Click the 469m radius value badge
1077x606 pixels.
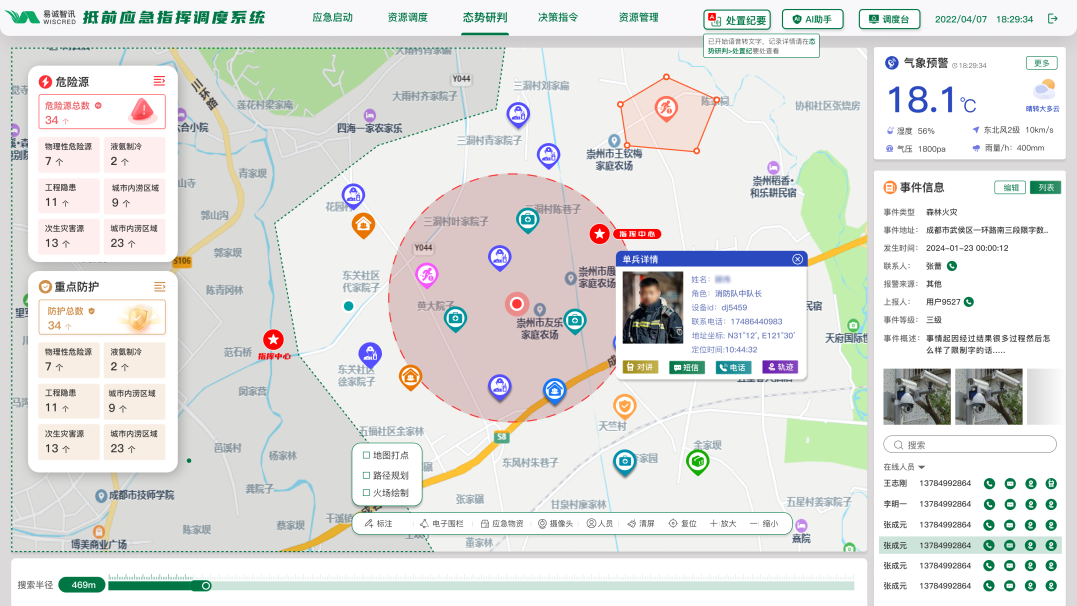pos(82,585)
